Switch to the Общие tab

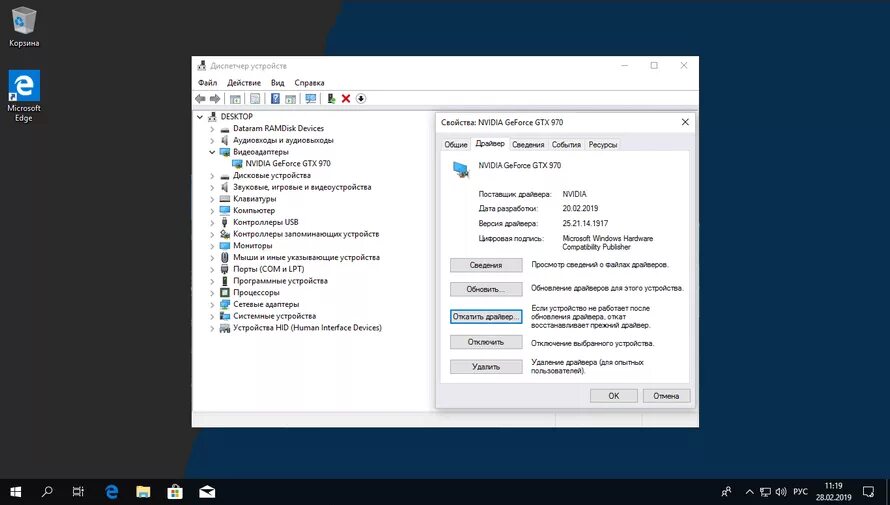(x=456, y=145)
